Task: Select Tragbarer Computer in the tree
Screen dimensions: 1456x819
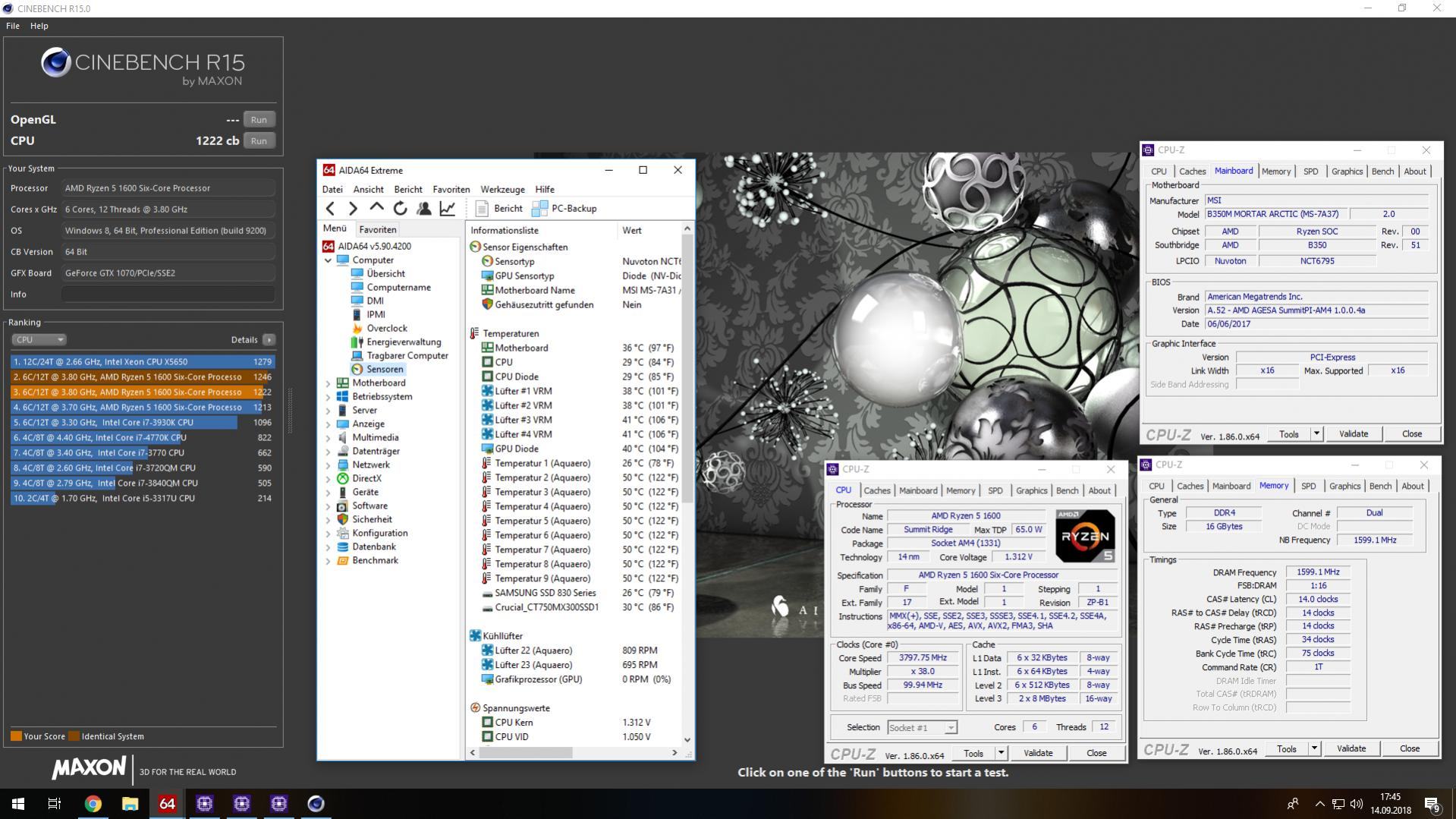Action: [407, 356]
